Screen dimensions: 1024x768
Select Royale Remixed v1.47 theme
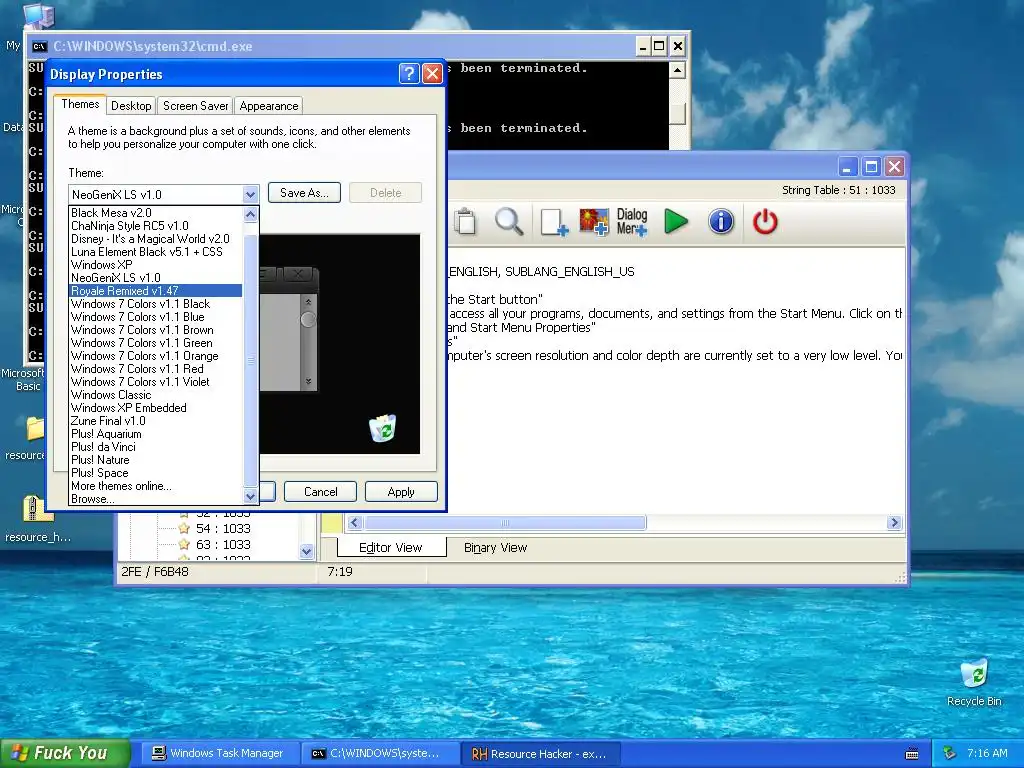point(155,291)
